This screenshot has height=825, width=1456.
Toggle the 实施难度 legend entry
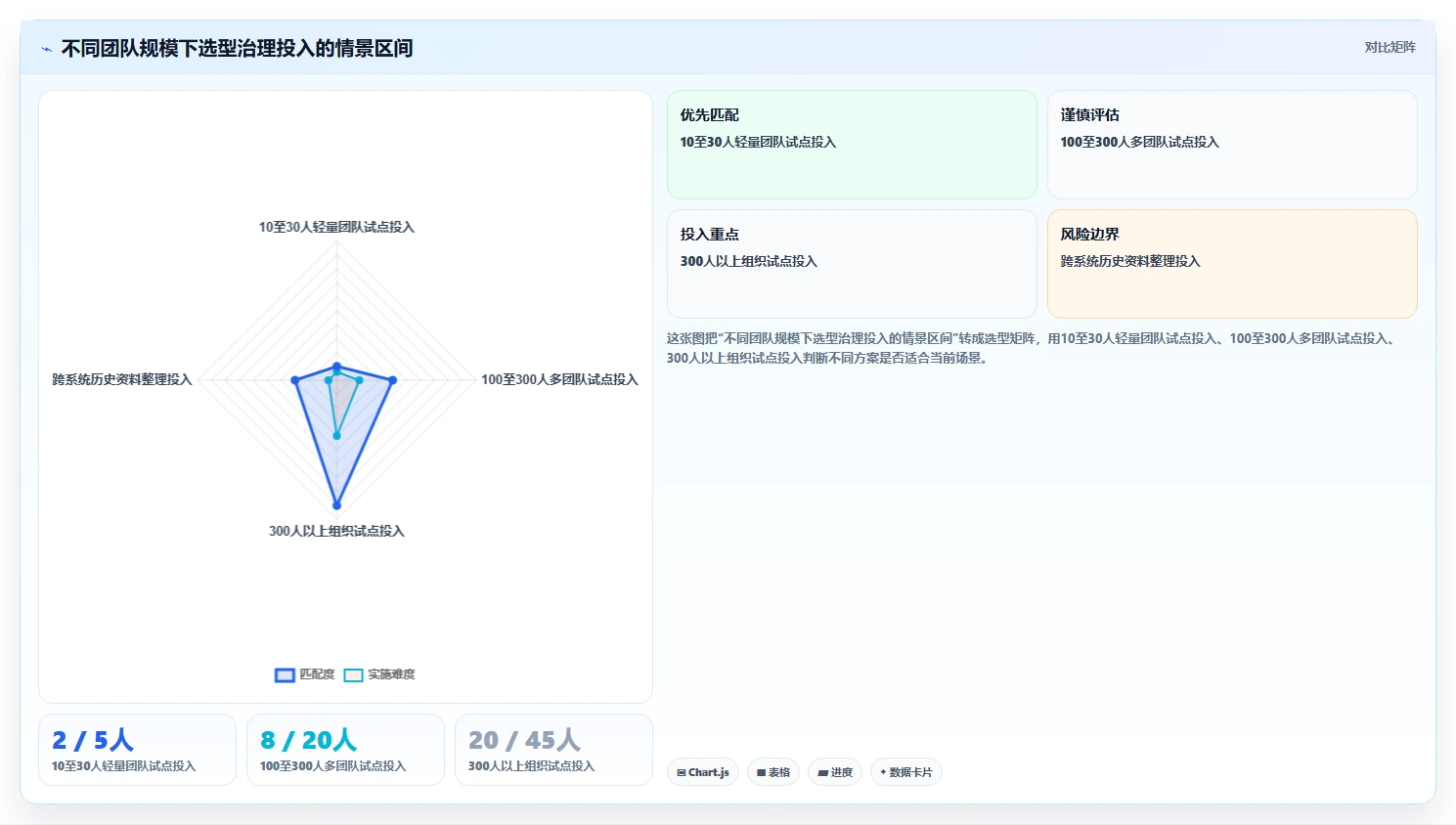pyautogui.click(x=379, y=674)
